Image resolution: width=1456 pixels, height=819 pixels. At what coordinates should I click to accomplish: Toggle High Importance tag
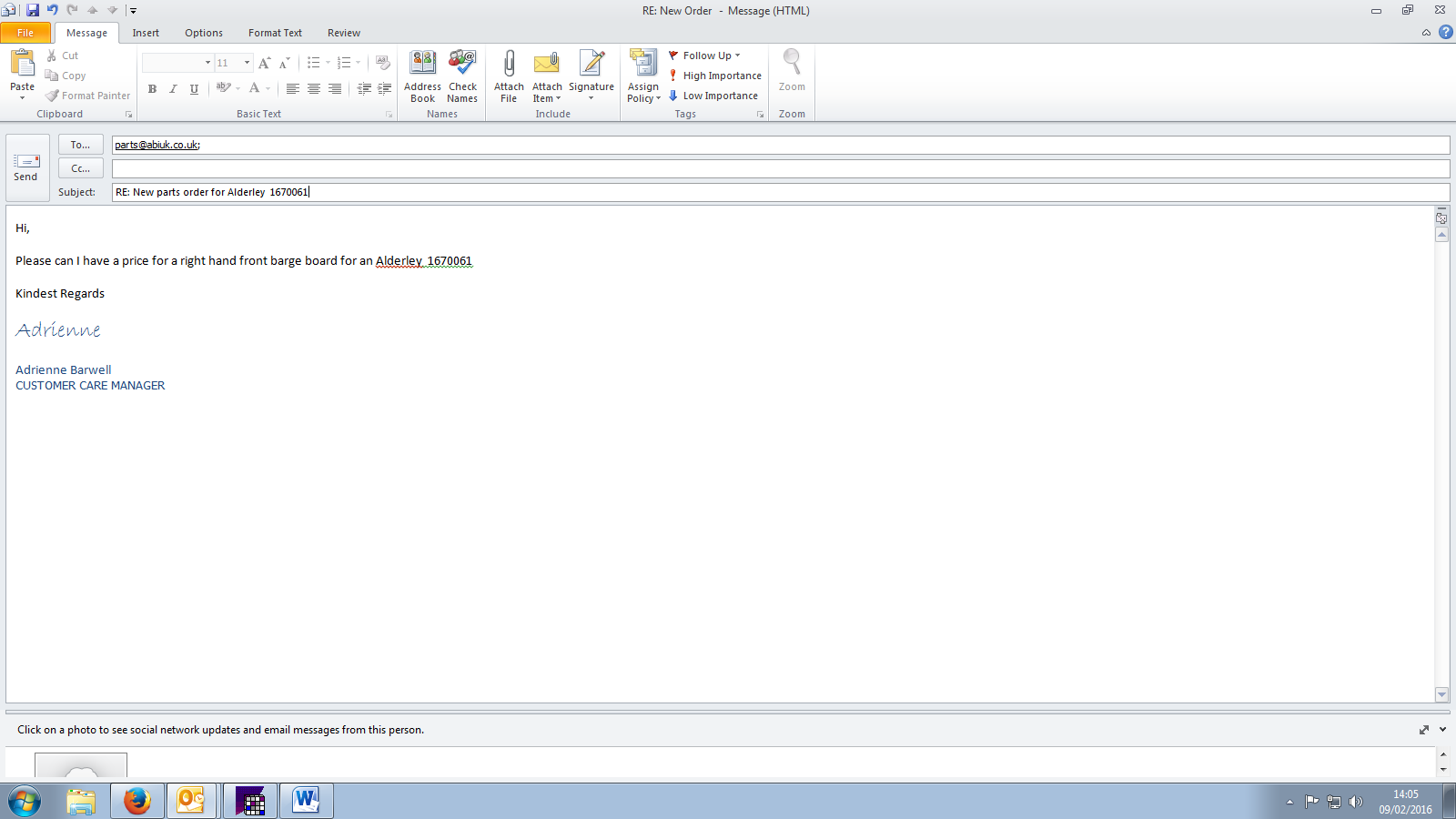(x=715, y=76)
